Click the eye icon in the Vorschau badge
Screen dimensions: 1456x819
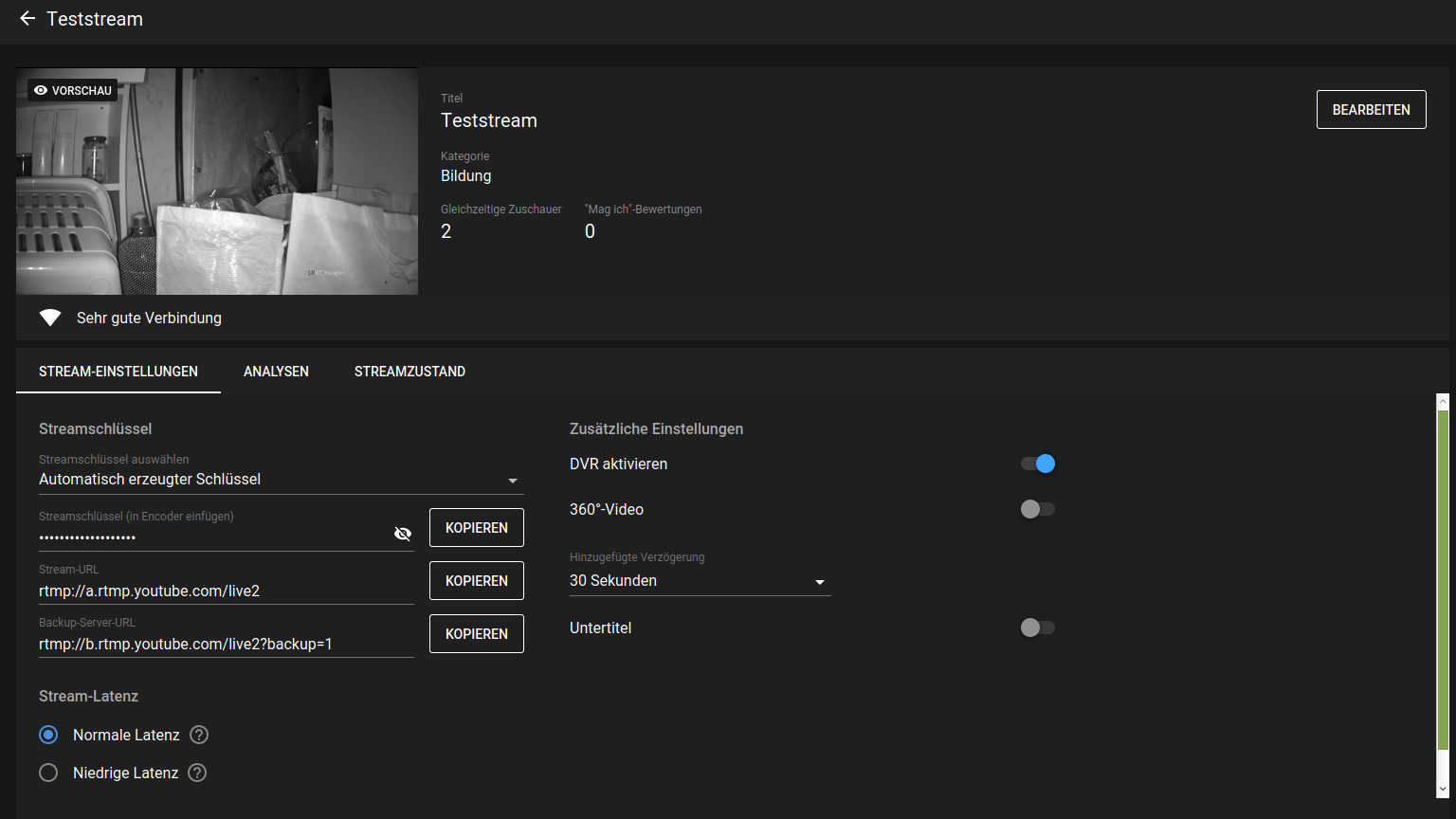(40, 90)
